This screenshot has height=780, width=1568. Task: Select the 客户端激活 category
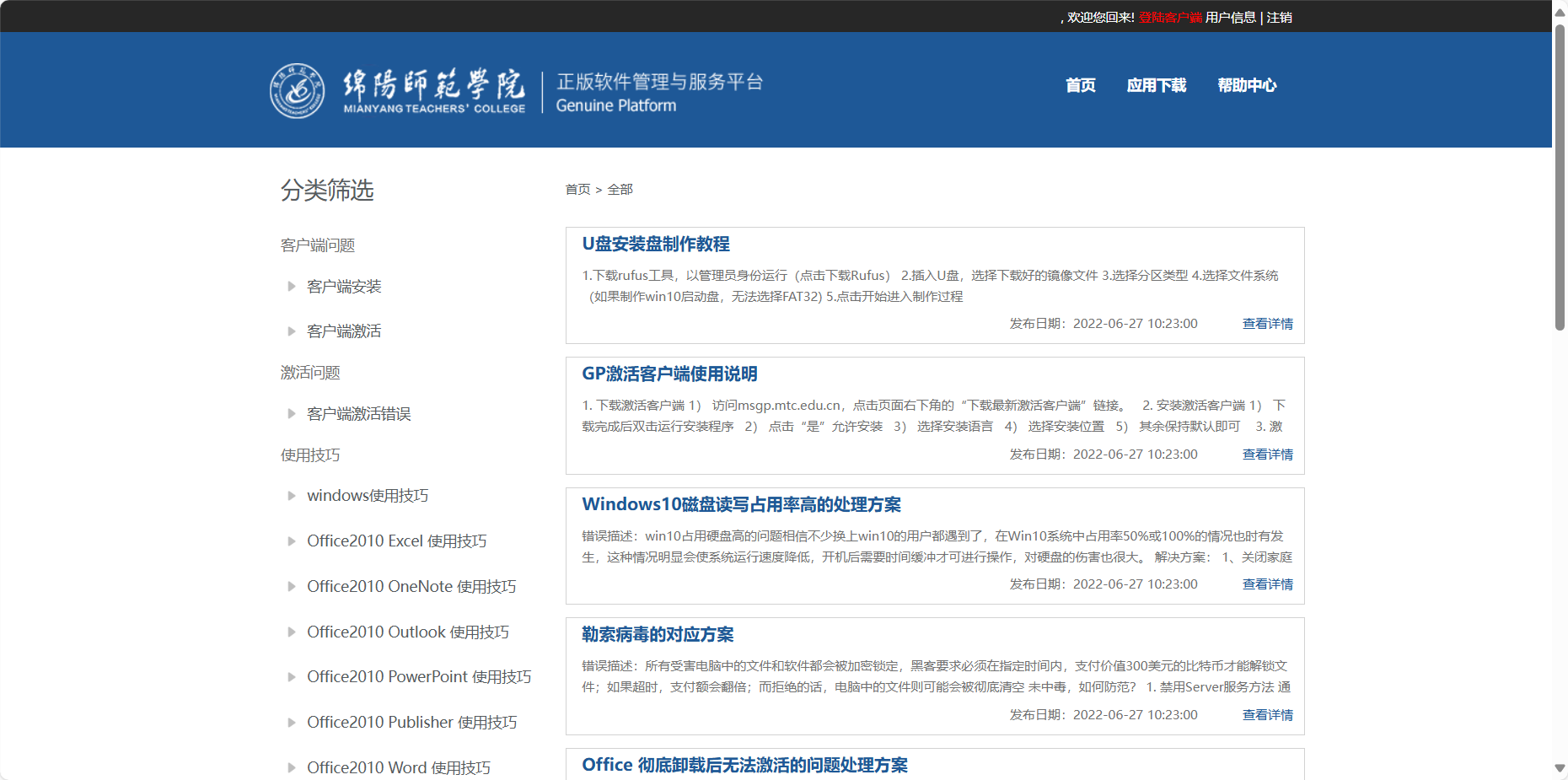point(344,331)
